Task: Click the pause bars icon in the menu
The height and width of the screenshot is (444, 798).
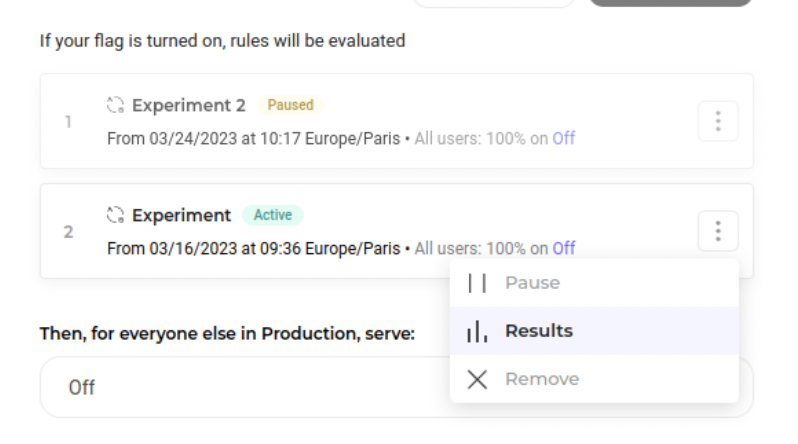Action: click(477, 283)
